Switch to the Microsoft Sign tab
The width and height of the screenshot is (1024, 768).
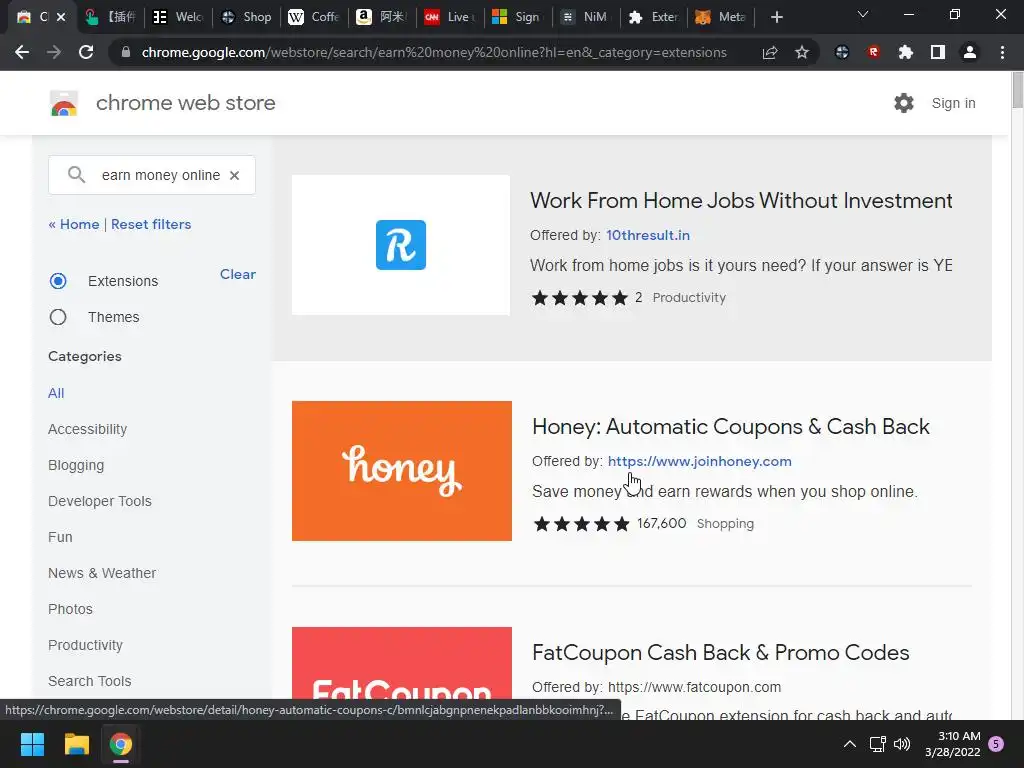519,17
